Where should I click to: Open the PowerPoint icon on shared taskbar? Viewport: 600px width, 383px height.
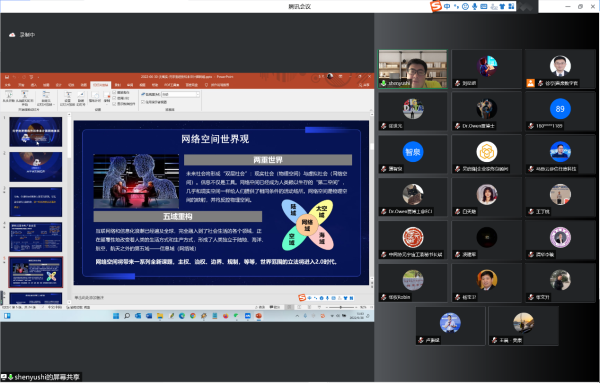[x=259, y=316]
